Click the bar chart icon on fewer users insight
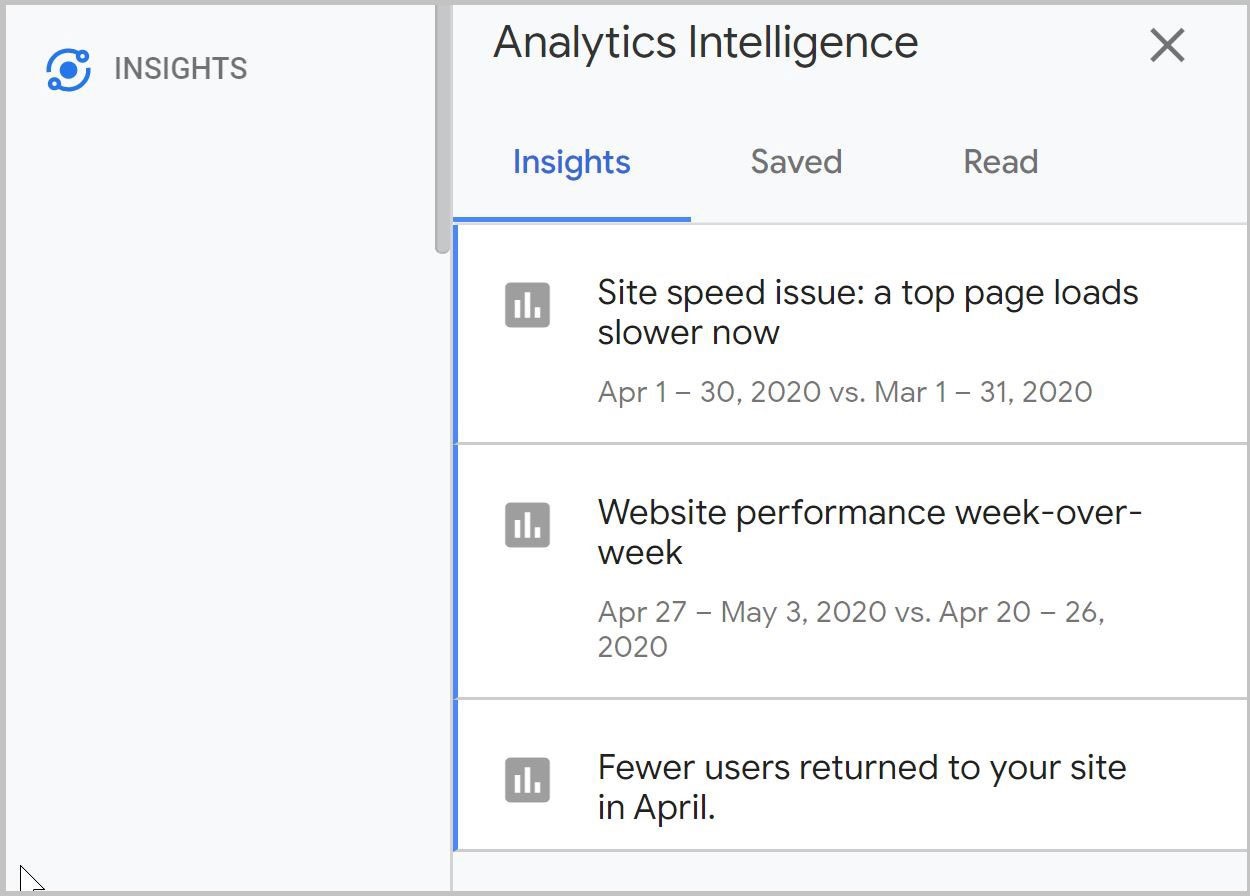The height and width of the screenshot is (896, 1250). (527, 780)
